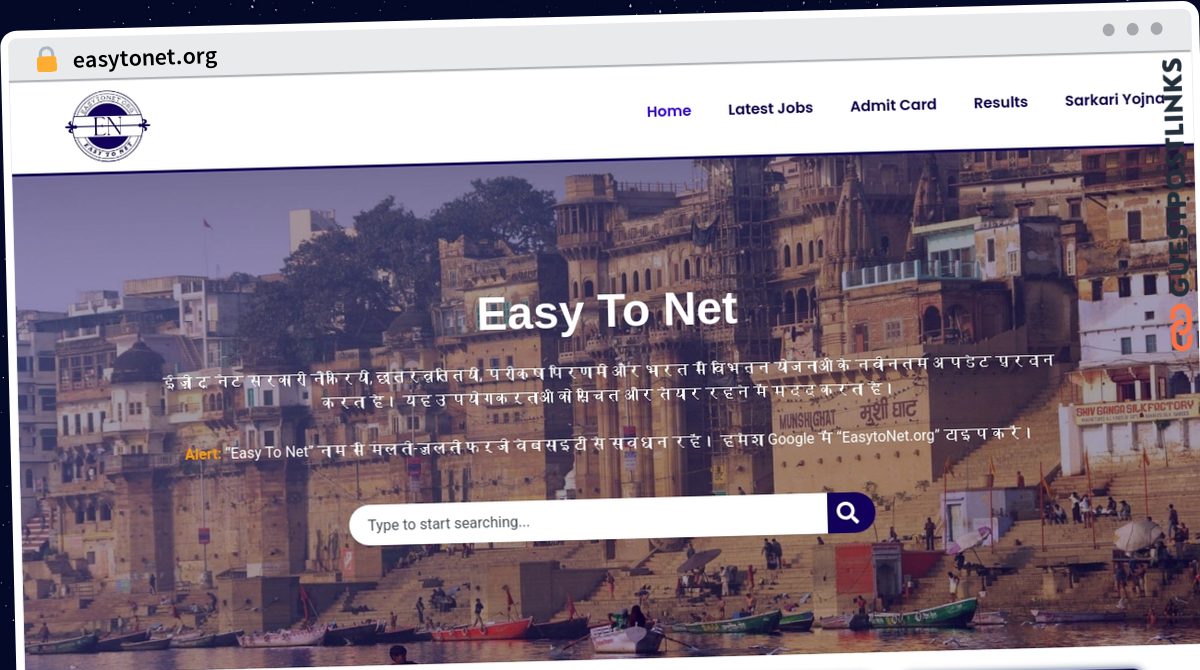Click the last gray window dot

coord(1156,29)
